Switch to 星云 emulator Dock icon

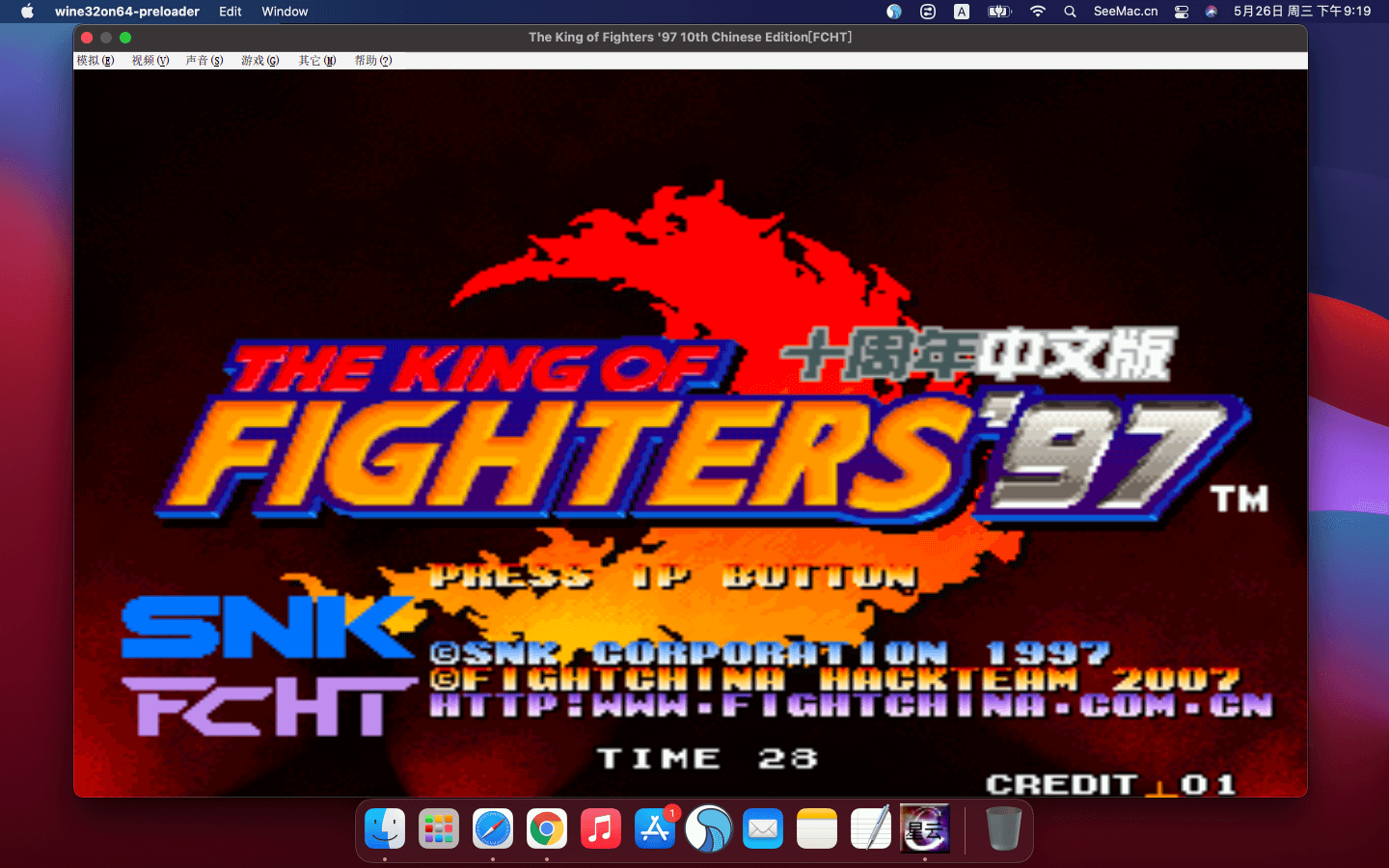925,828
